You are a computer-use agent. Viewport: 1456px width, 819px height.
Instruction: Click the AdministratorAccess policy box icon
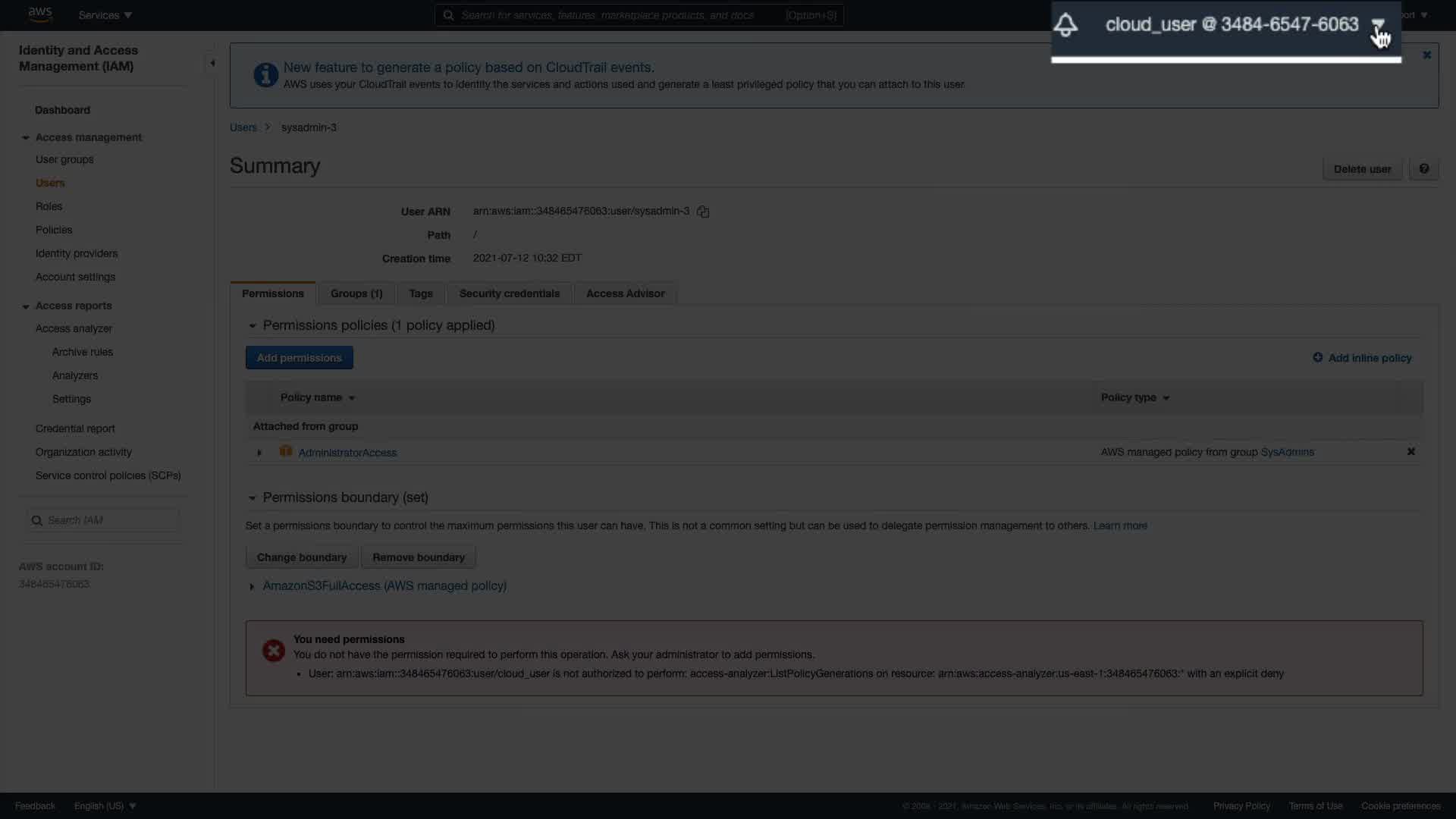pos(286,452)
